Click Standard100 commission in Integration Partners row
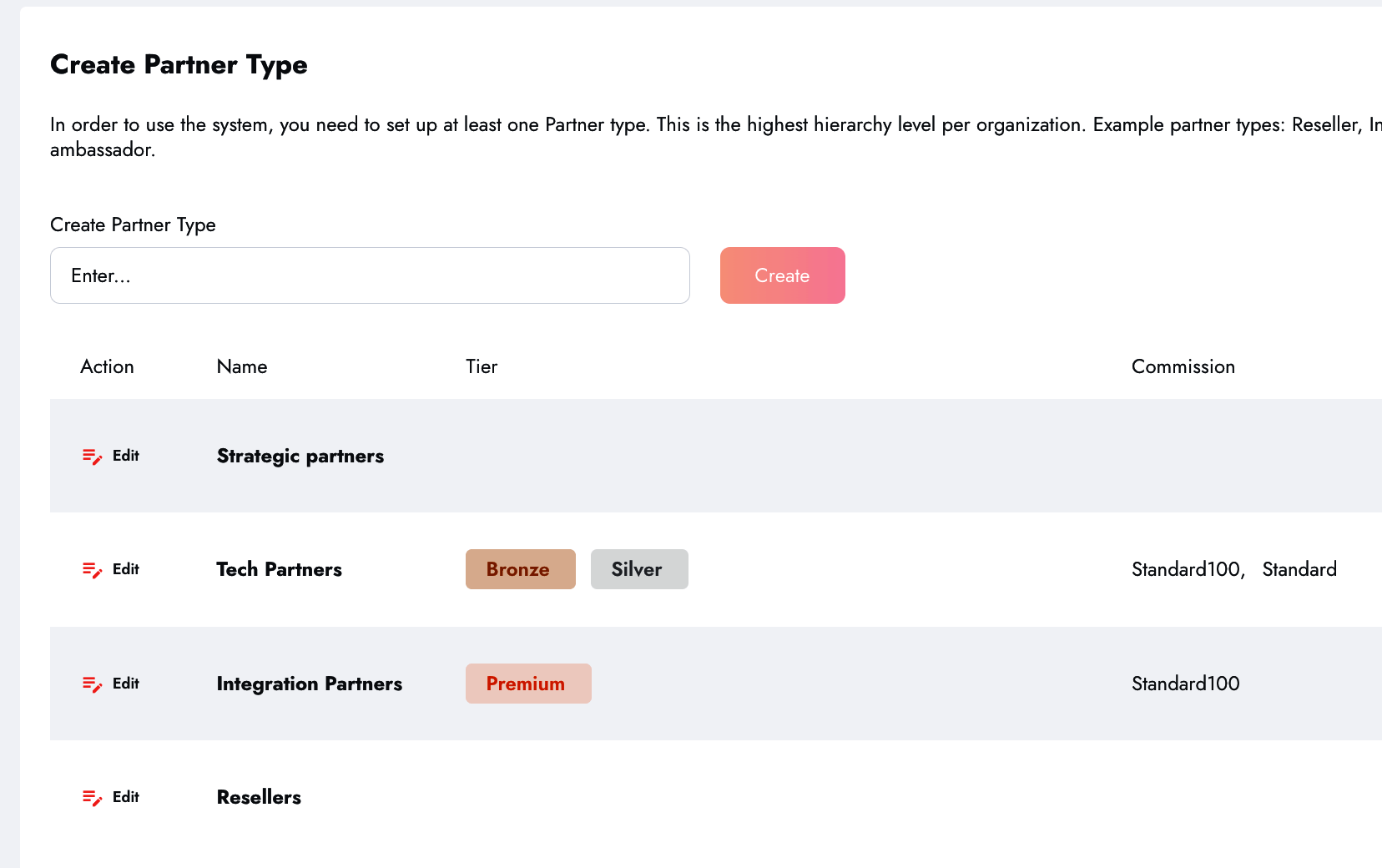Screen dimensions: 1382x868 (1185, 684)
